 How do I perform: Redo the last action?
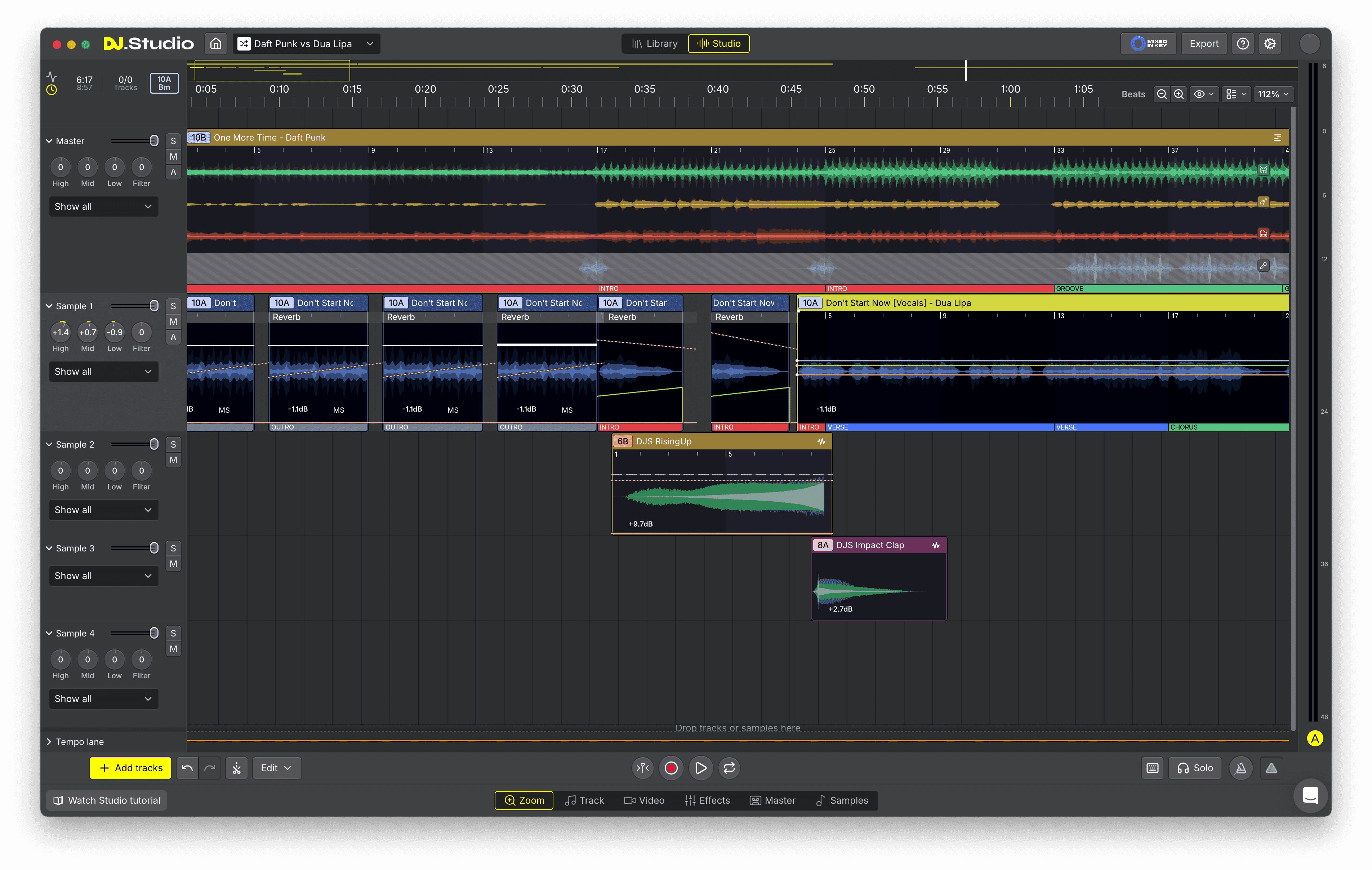tap(210, 768)
